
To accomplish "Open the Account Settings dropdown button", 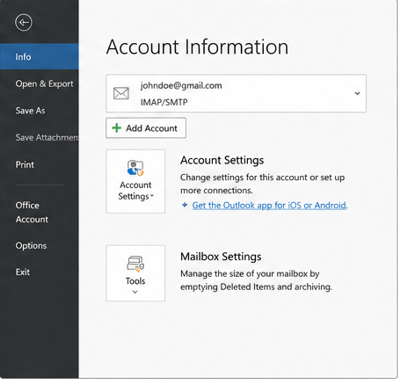I will pyautogui.click(x=135, y=181).
